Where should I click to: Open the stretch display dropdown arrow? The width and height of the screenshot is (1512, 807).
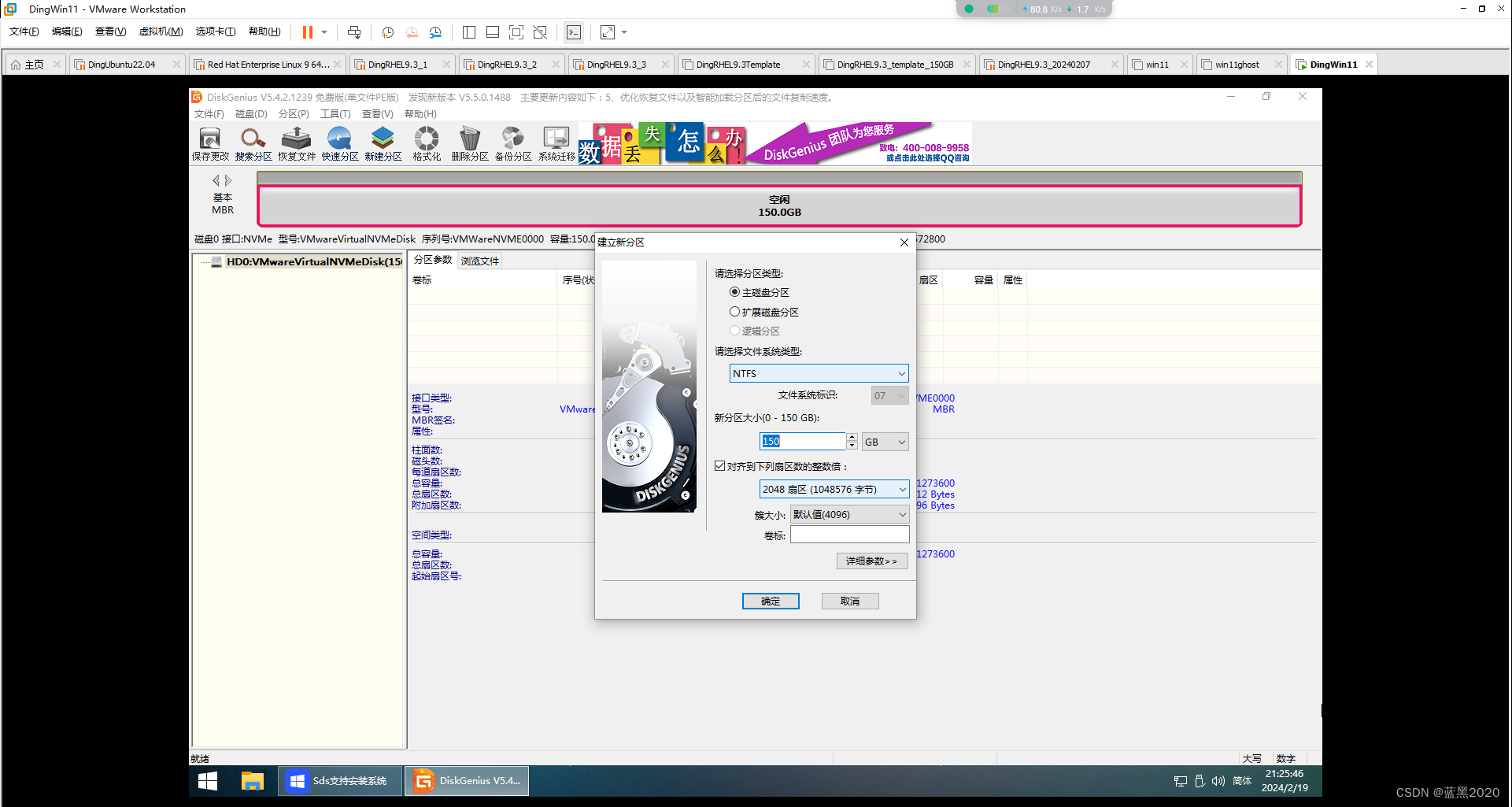coord(624,32)
